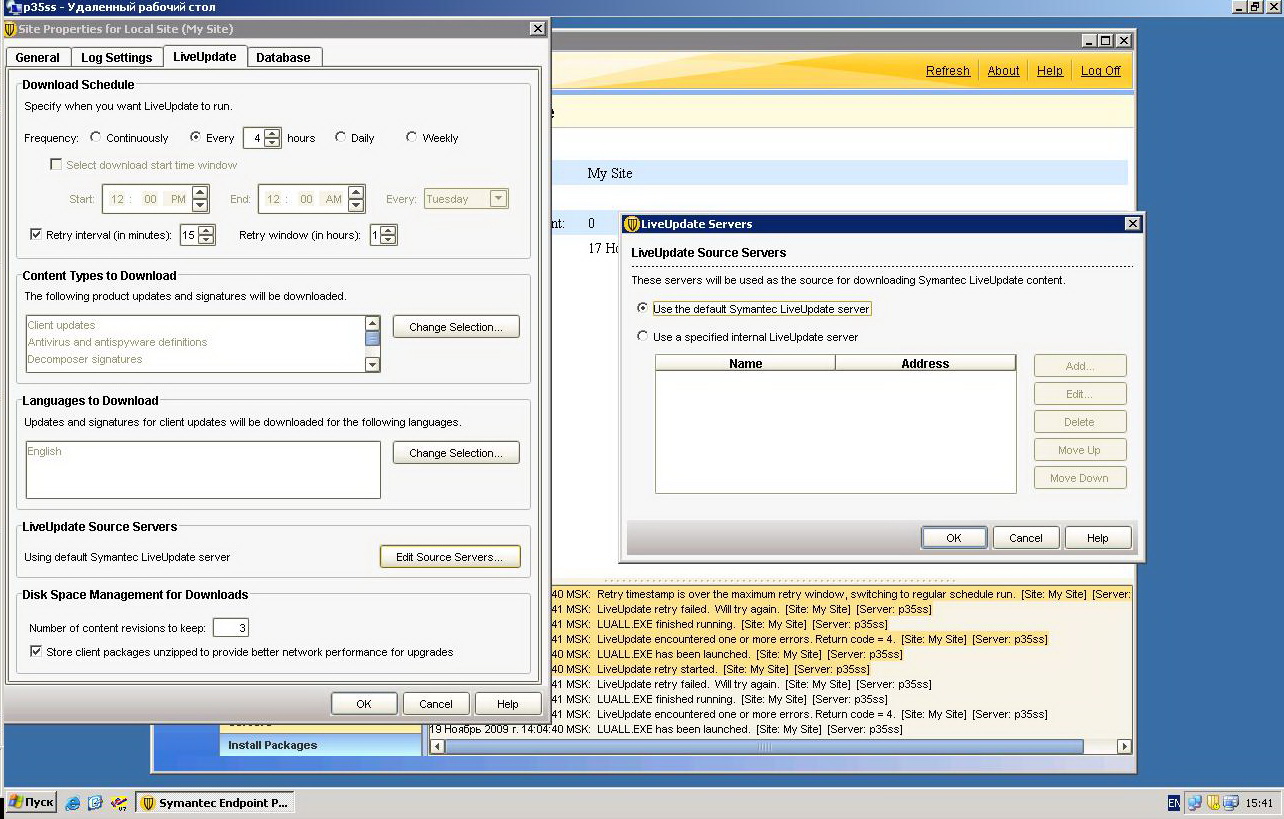Click 'English' in the languages list
1284x819 pixels.
point(45,451)
